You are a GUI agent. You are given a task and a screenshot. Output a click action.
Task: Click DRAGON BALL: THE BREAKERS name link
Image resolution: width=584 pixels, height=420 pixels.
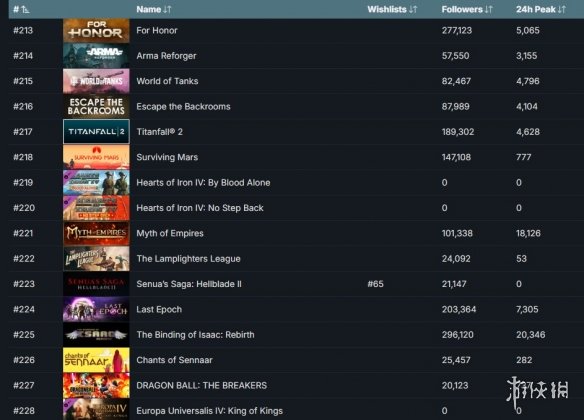tap(201, 385)
